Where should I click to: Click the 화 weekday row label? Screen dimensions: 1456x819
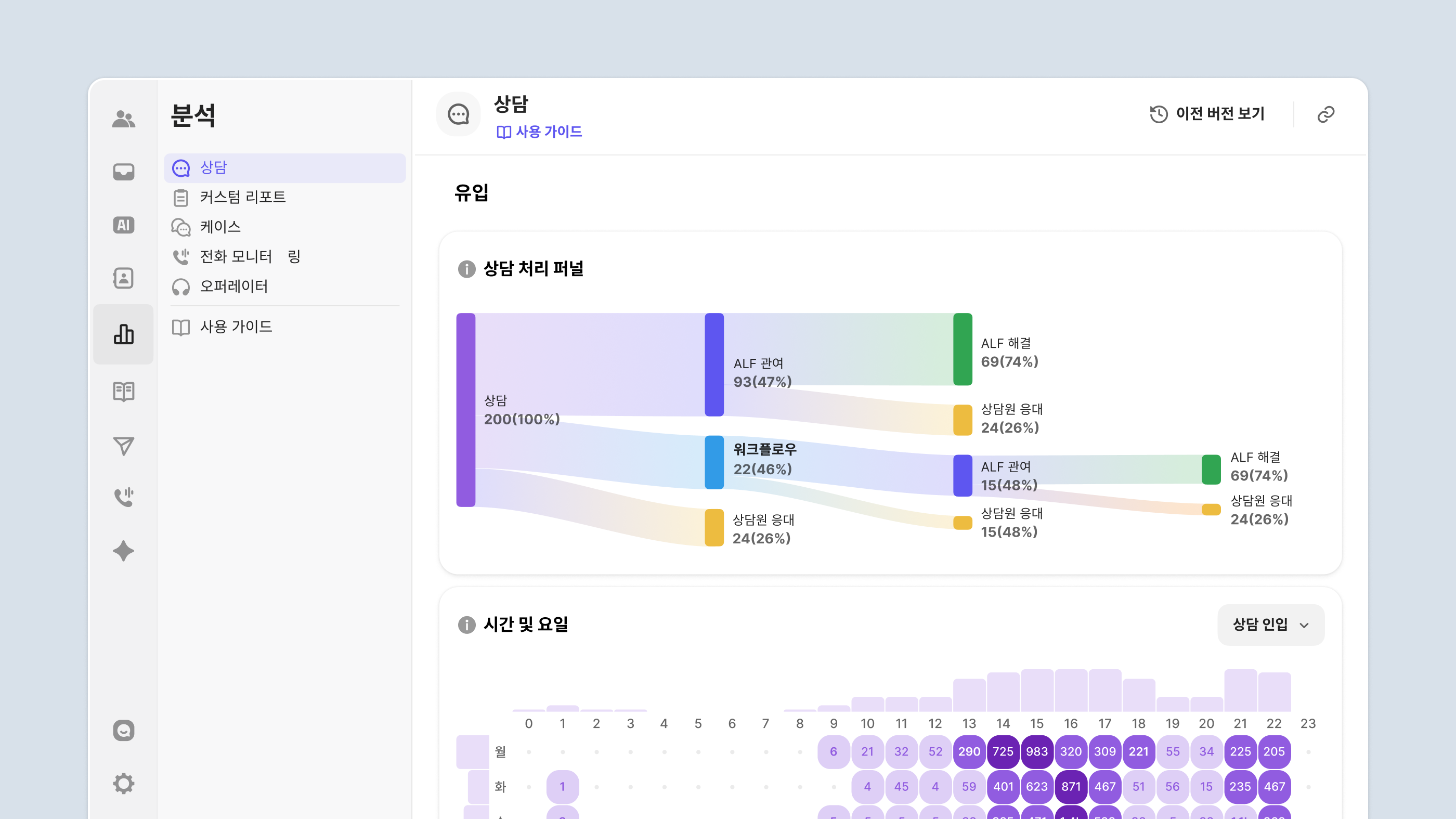coord(500,787)
